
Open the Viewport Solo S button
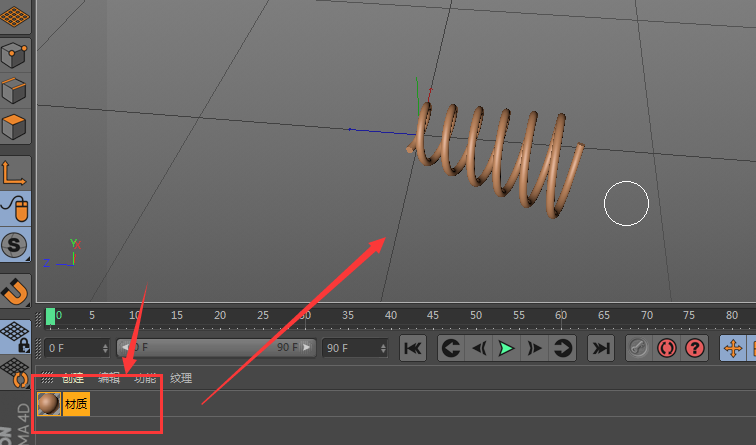pos(15,244)
